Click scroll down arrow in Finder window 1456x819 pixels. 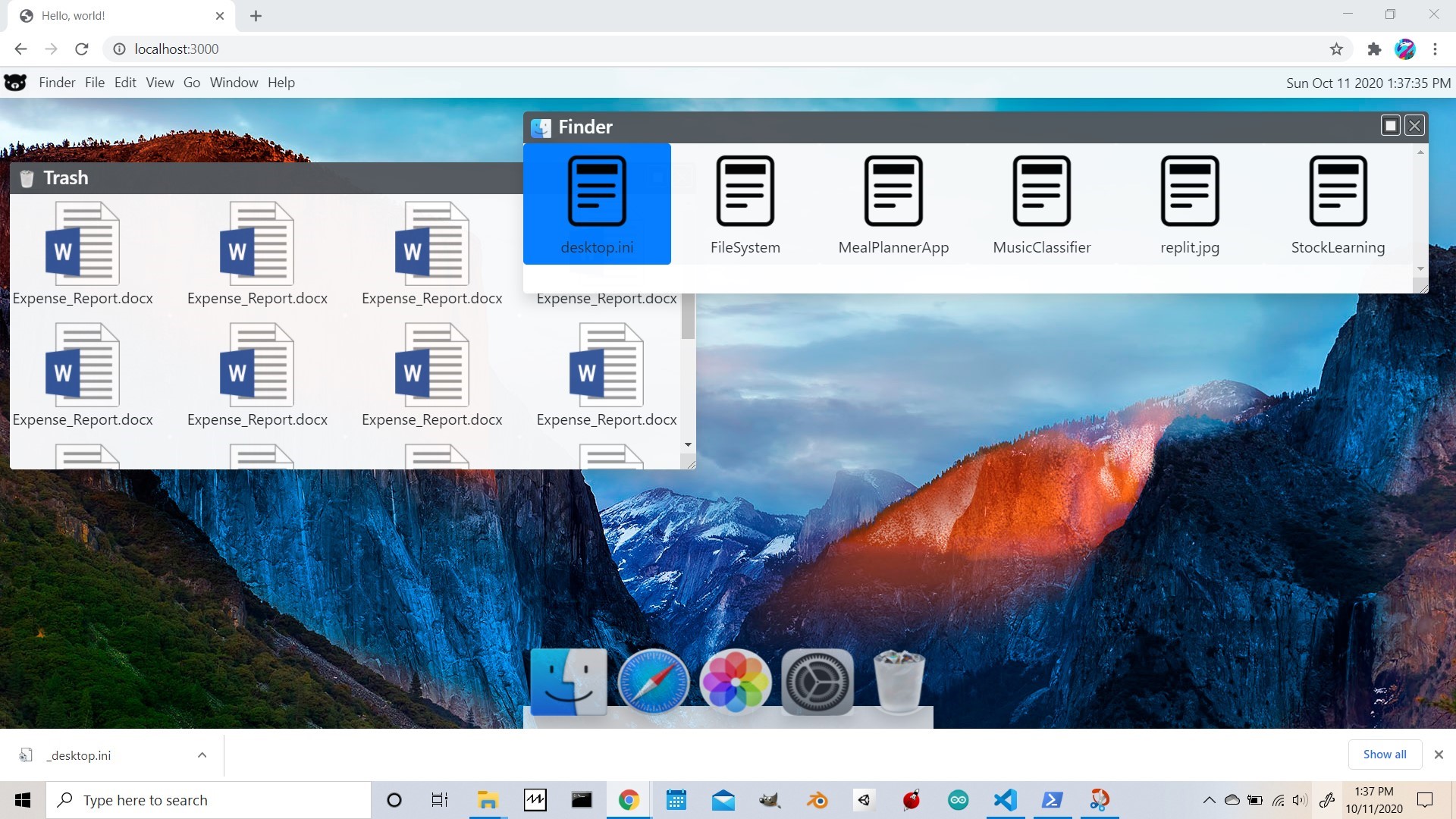tap(1420, 269)
